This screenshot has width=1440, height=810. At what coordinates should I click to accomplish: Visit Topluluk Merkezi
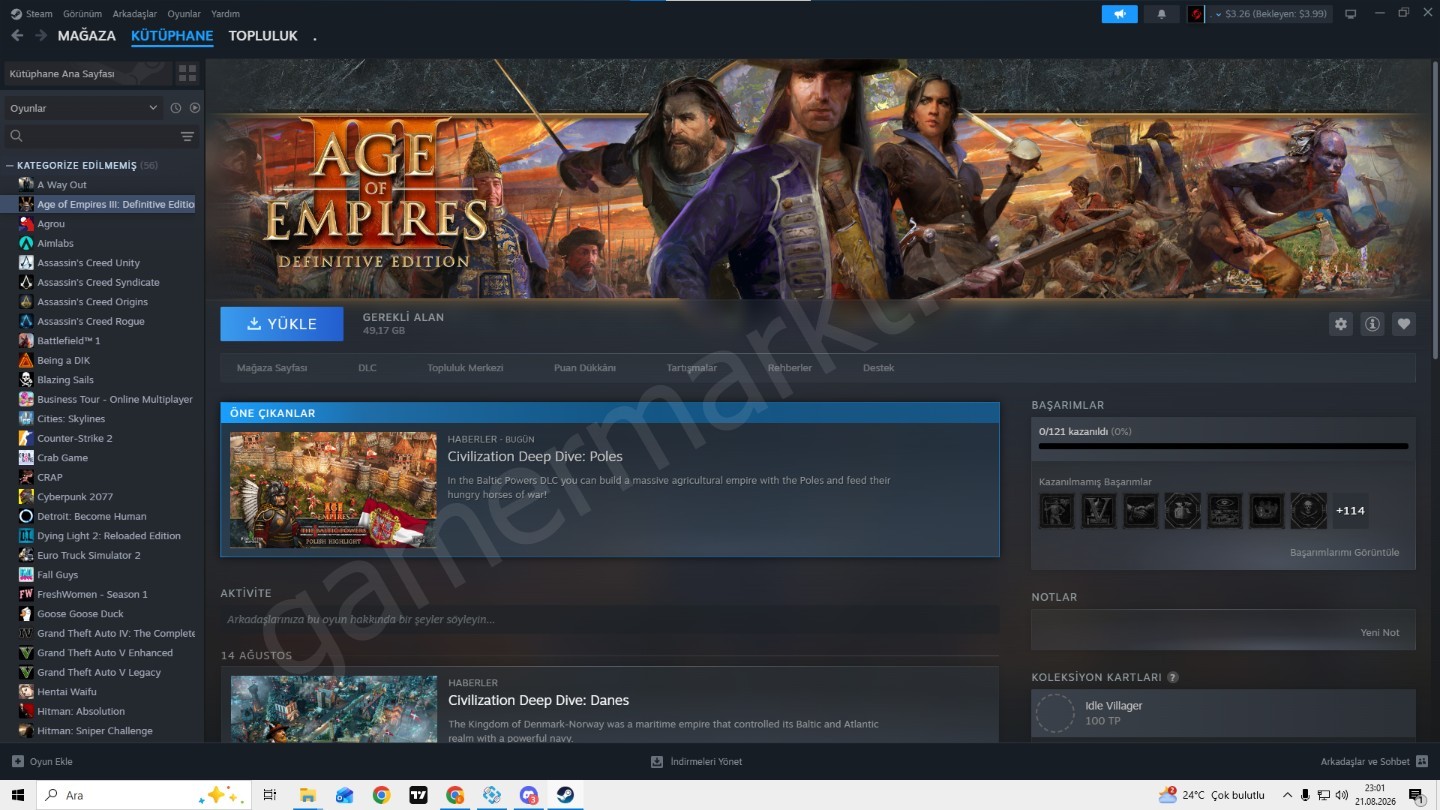(465, 368)
